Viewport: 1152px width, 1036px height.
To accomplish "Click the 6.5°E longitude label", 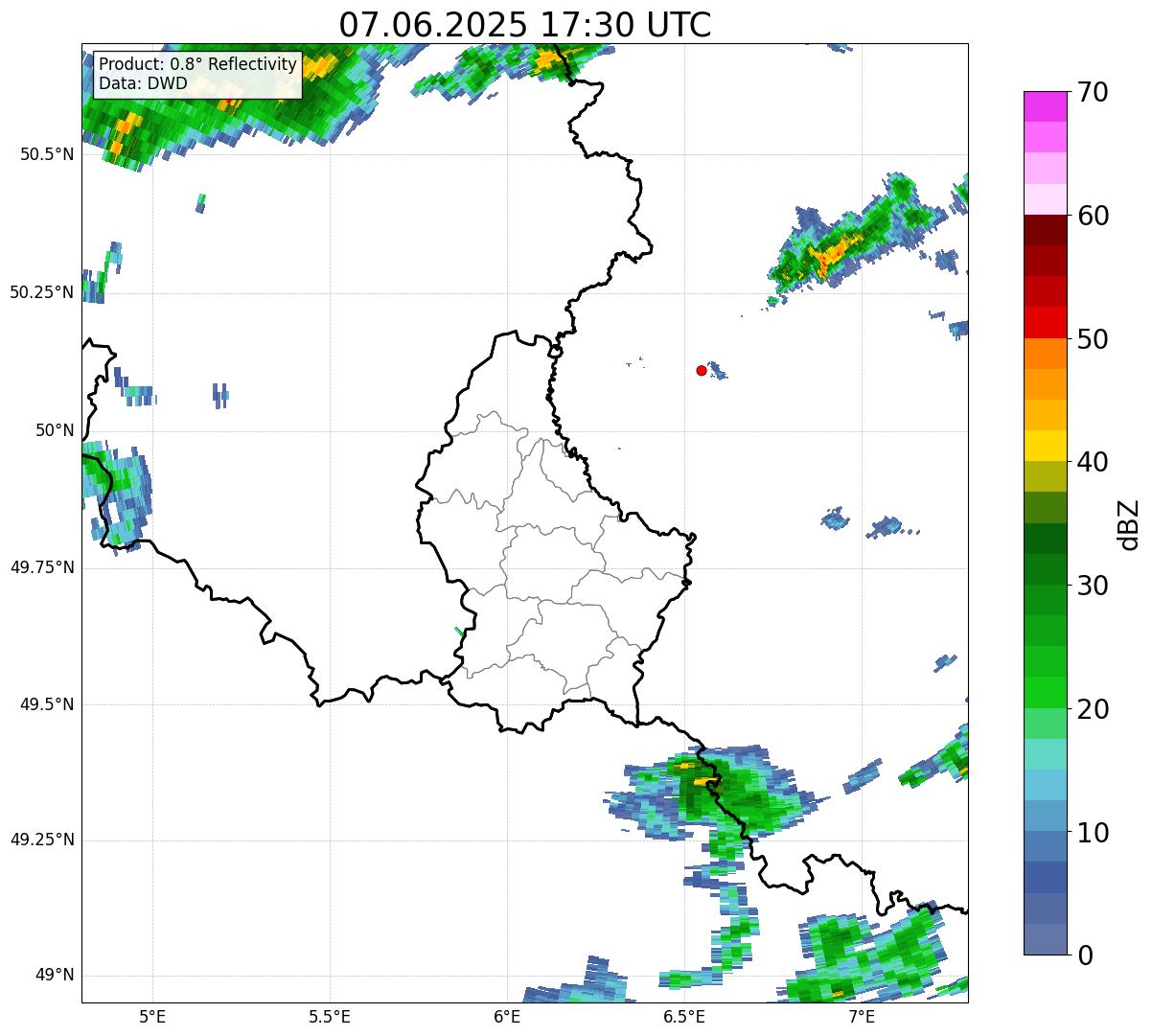I will [684, 1017].
